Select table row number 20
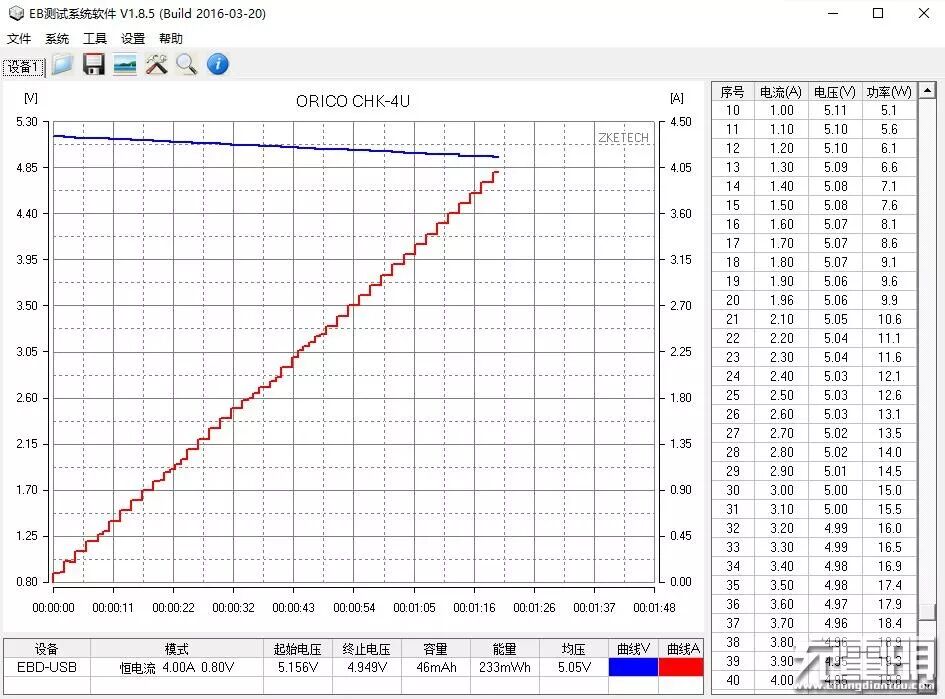Image resolution: width=945 pixels, height=699 pixels. click(814, 300)
